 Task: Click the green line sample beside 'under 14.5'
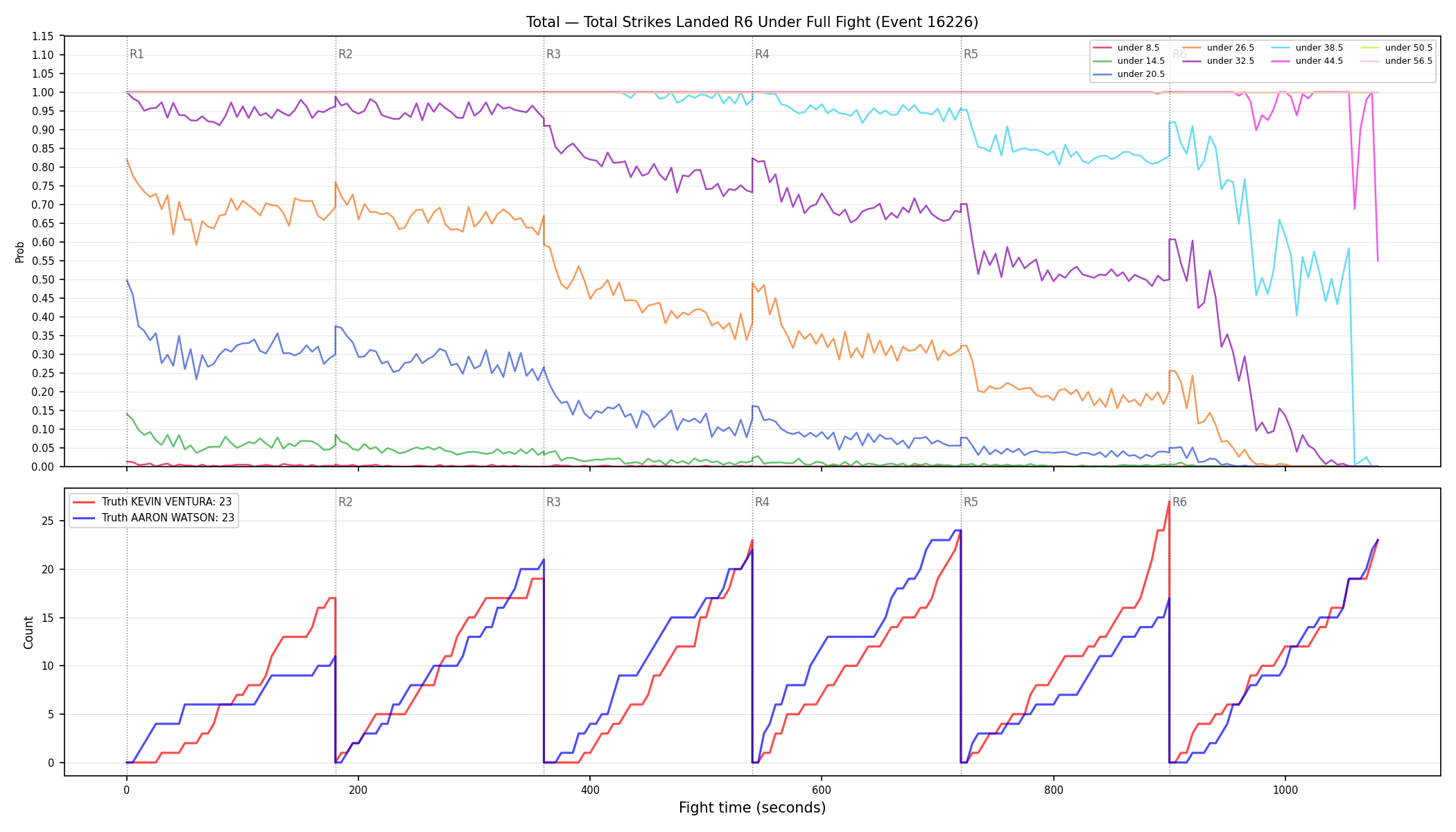pyautogui.click(x=1102, y=61)
